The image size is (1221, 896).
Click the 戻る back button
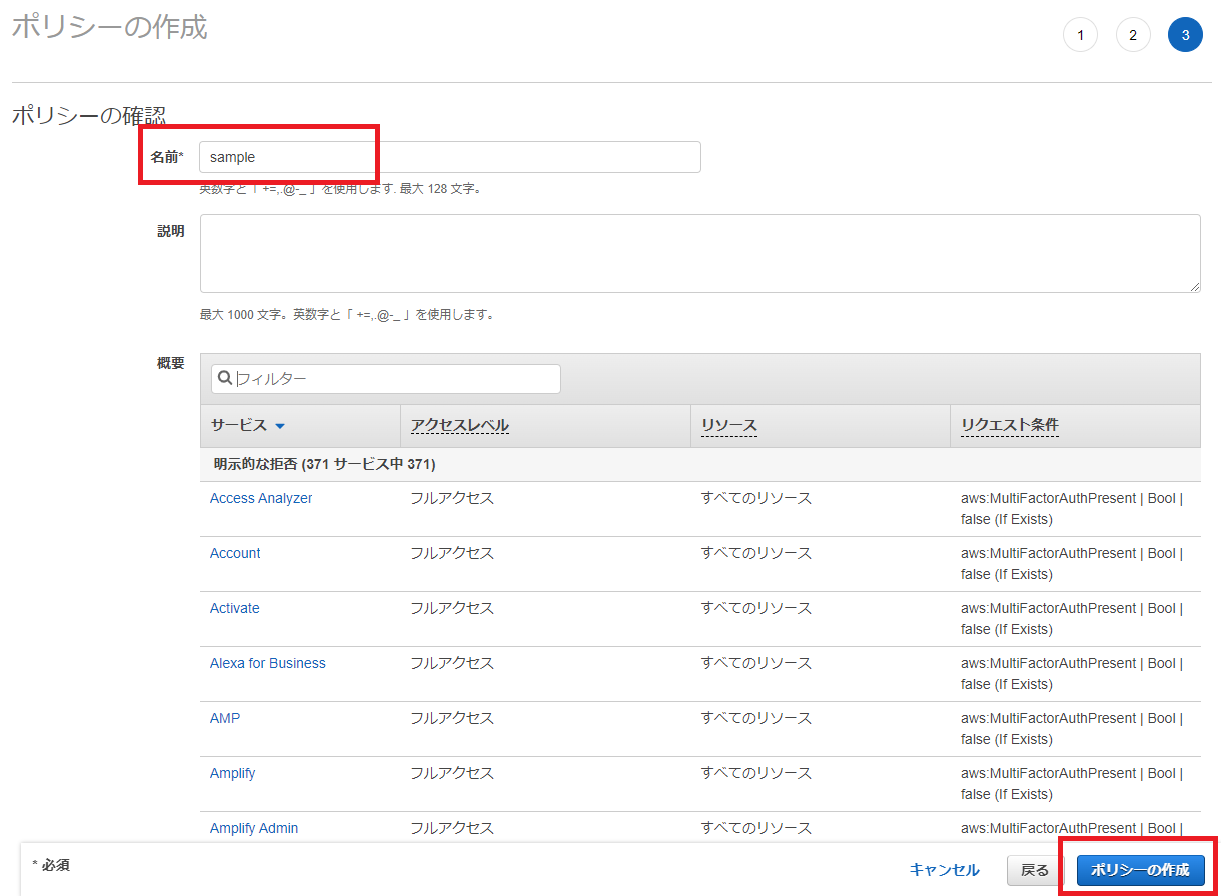tap(1034, 870)
